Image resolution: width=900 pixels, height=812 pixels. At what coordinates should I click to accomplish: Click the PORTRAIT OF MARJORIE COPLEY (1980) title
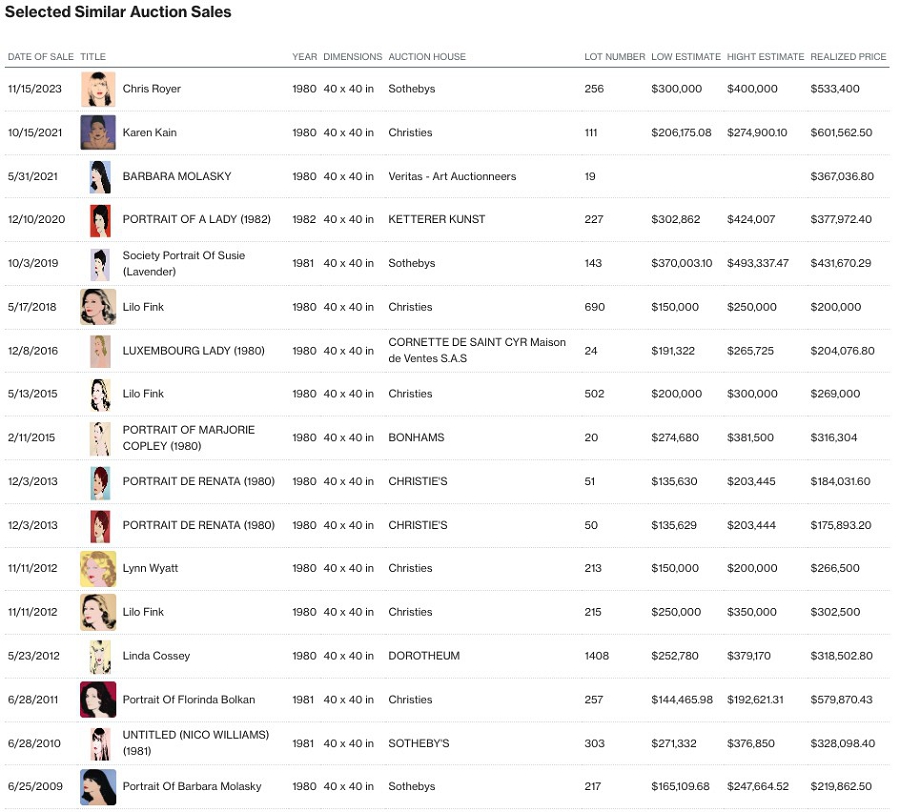click(x=188, y=437)
